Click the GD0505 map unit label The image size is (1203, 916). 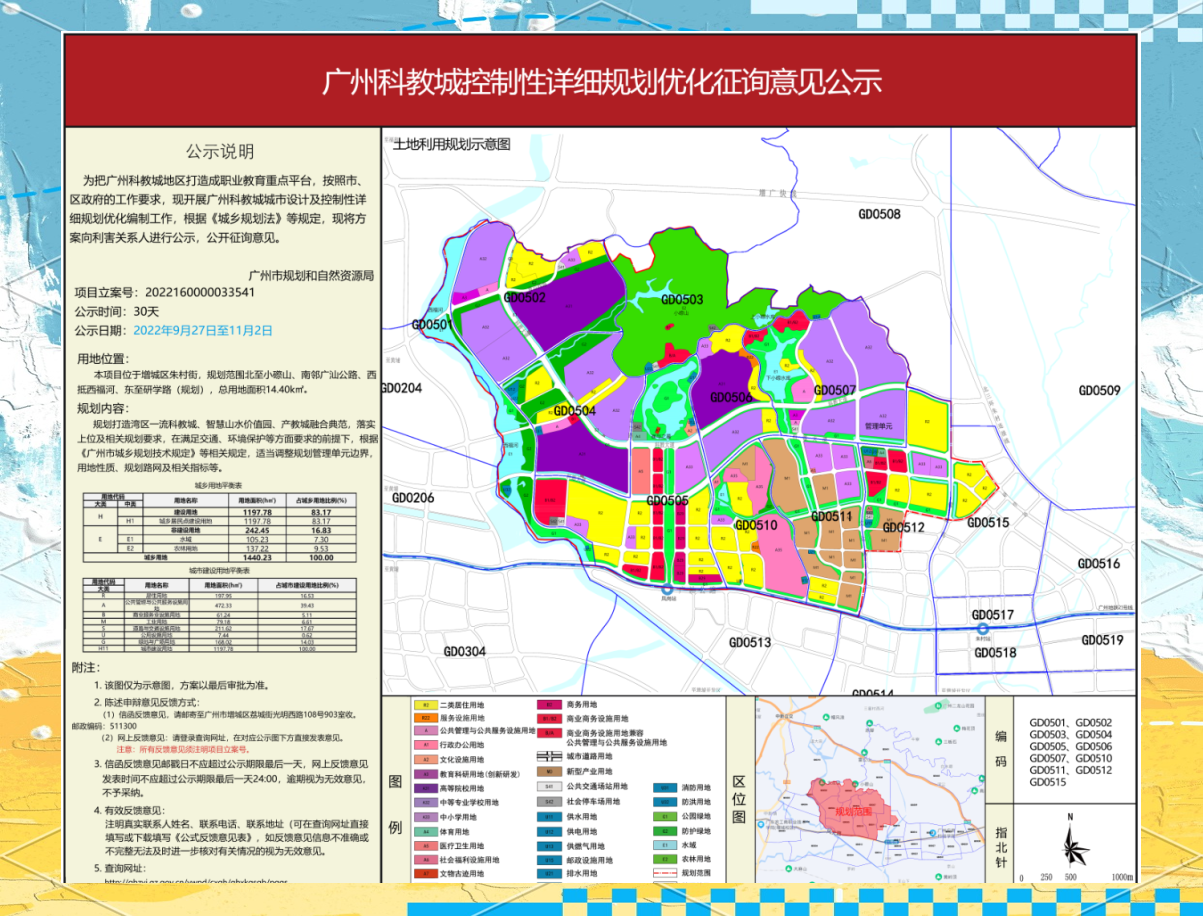pyautogui.click(x=667, y=501)
